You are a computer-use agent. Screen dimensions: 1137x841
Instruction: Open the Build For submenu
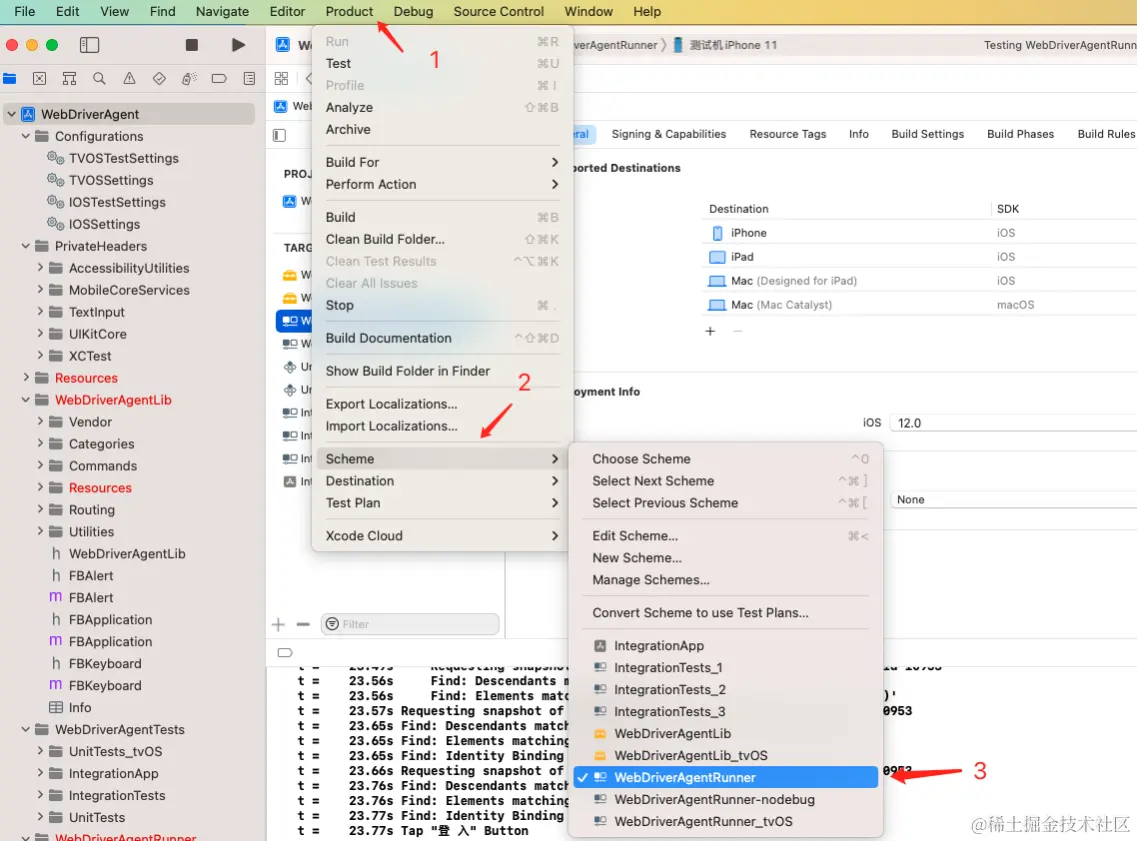(442, 162)
